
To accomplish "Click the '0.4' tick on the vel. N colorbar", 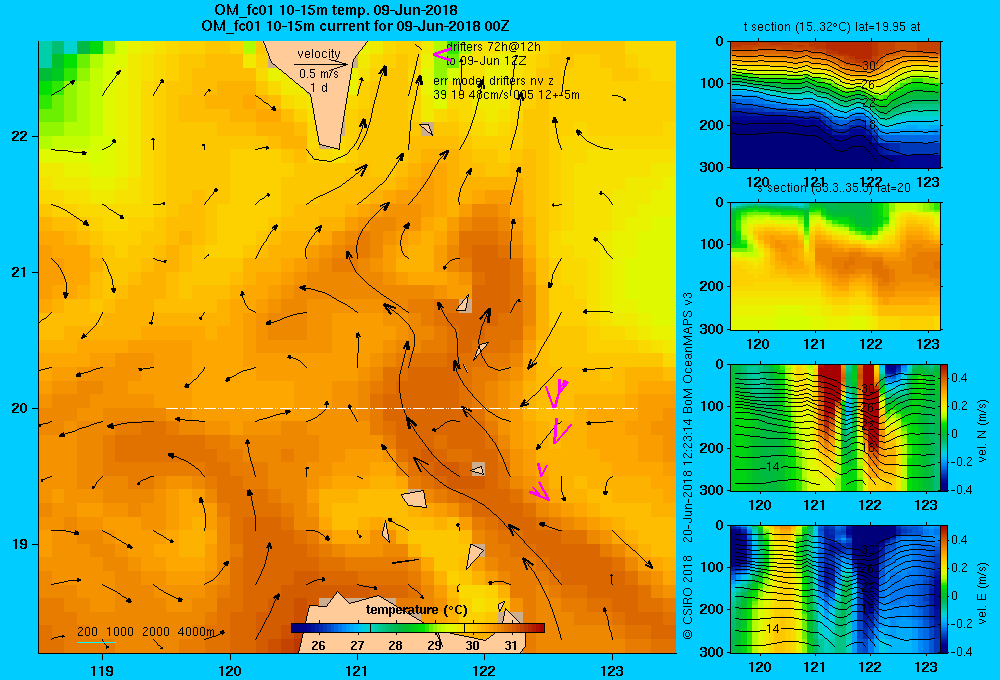I will [960, 378].
